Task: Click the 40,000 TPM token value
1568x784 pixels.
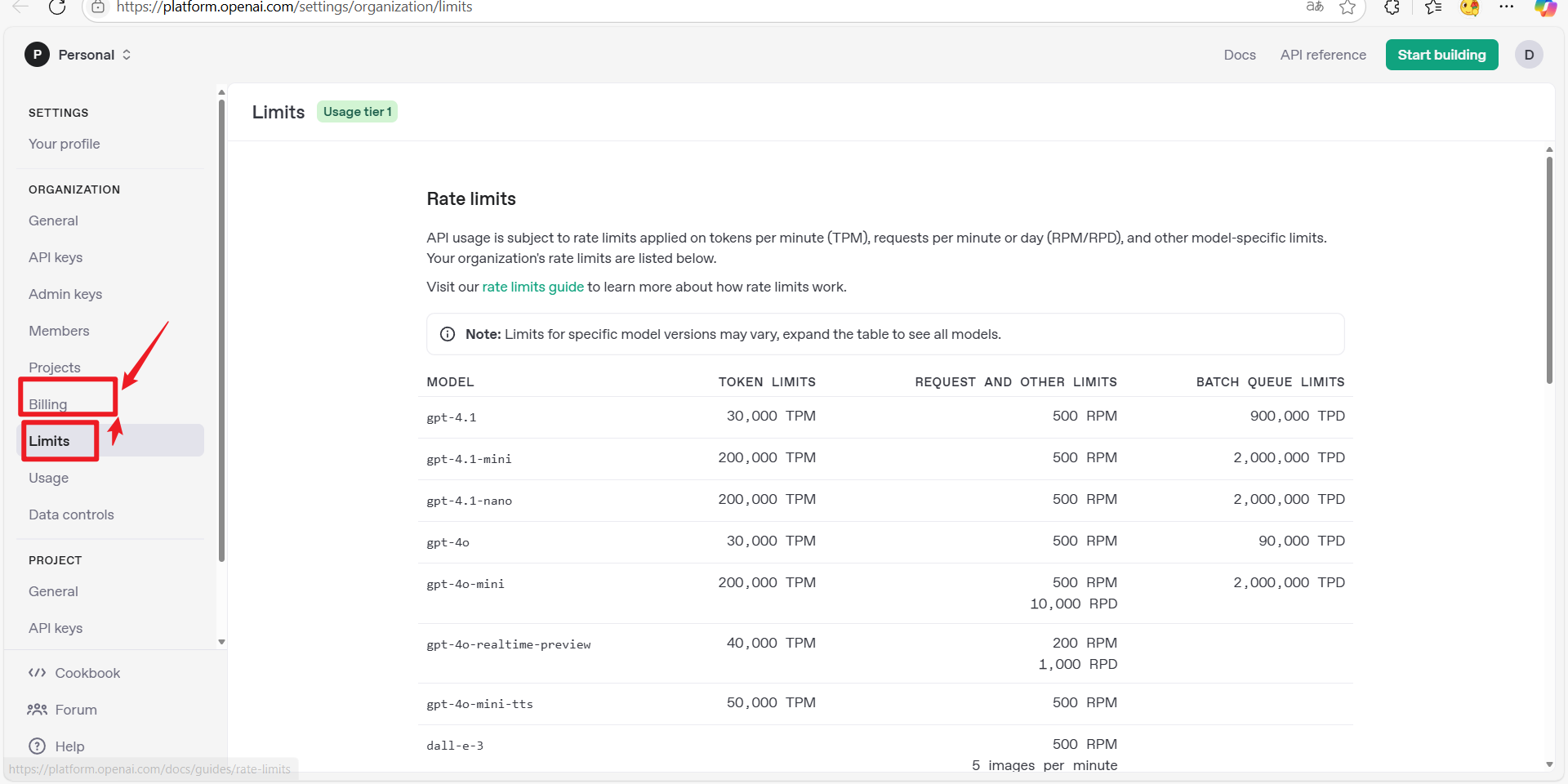Action: point(771,643)
